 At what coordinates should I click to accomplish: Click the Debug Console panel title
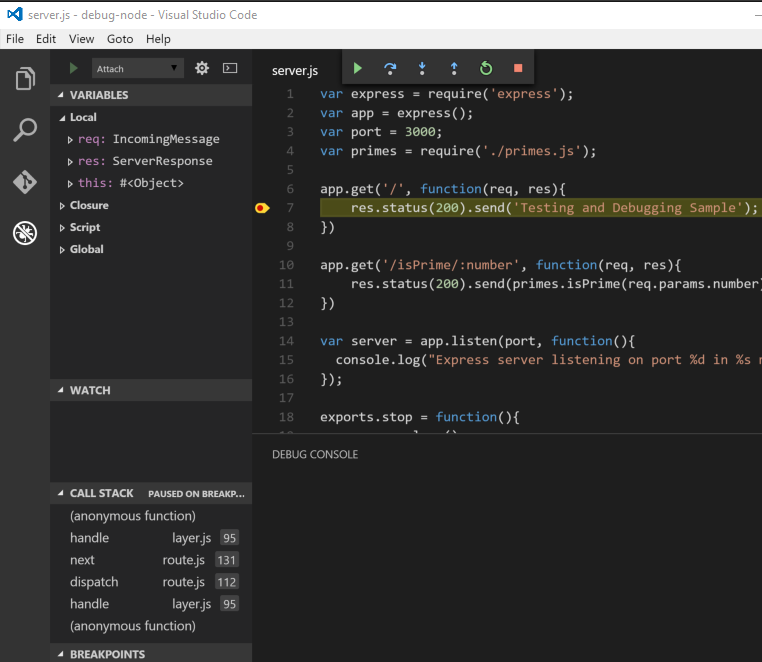click(x=315, y=454)
